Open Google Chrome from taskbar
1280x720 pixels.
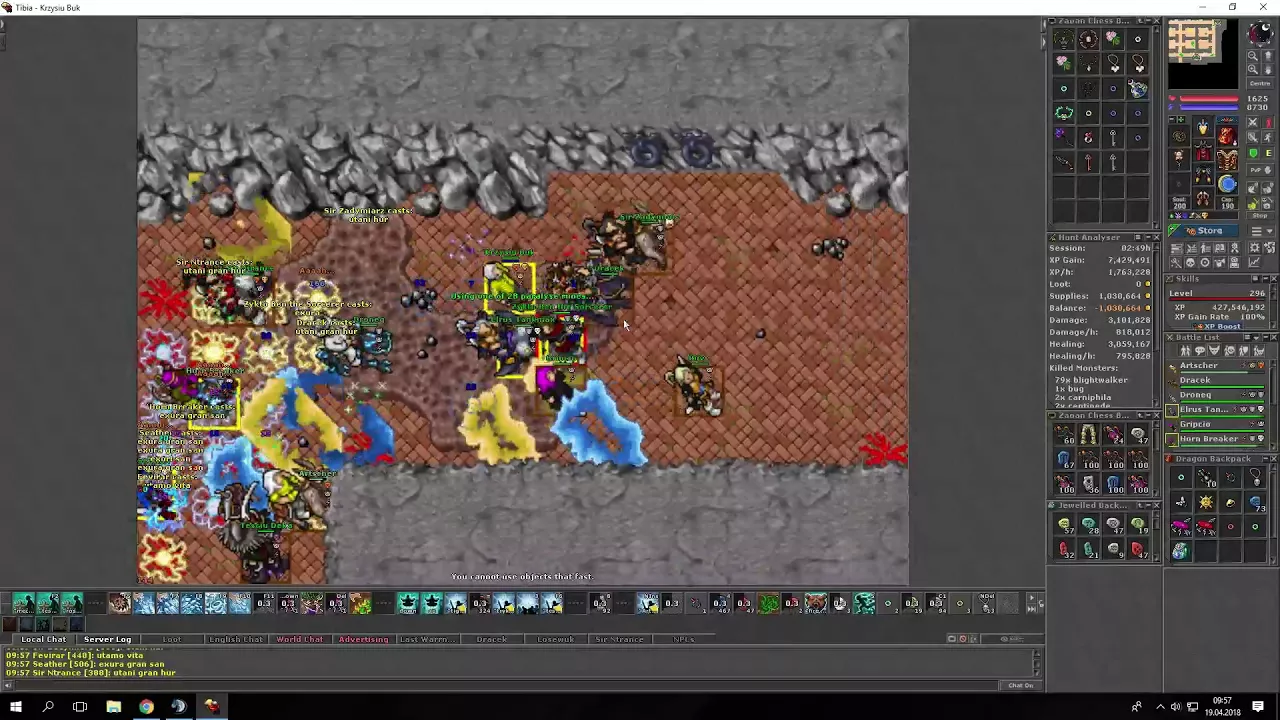pos(146,707)
